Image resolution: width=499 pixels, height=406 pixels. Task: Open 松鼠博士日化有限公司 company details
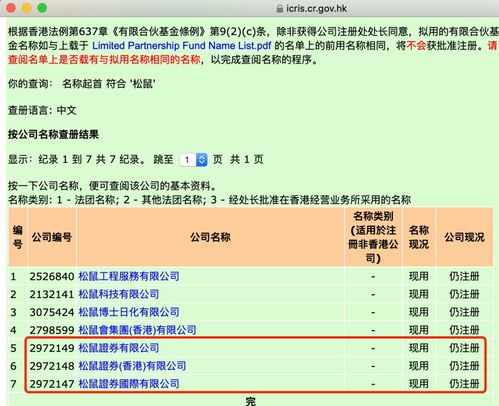click(129, 312)
